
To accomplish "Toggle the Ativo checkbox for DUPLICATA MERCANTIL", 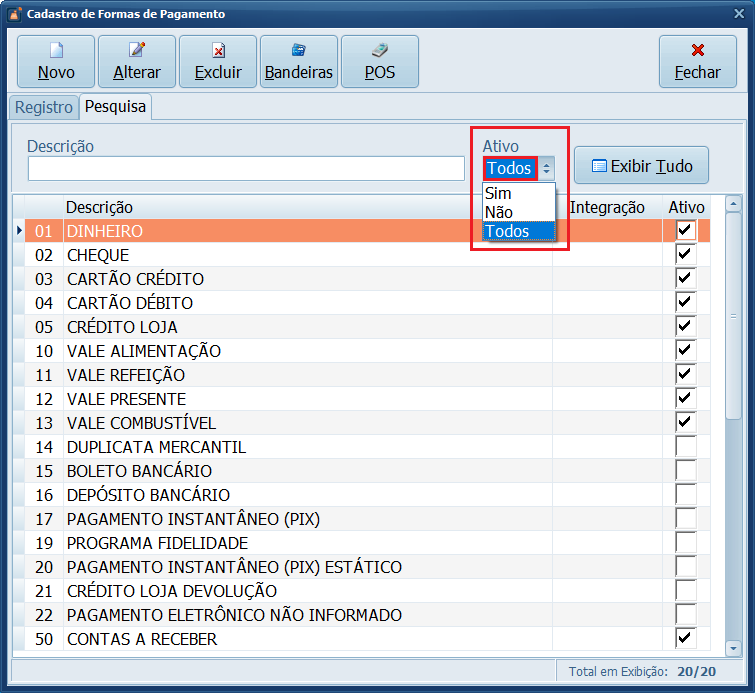I will pos(685,447).
